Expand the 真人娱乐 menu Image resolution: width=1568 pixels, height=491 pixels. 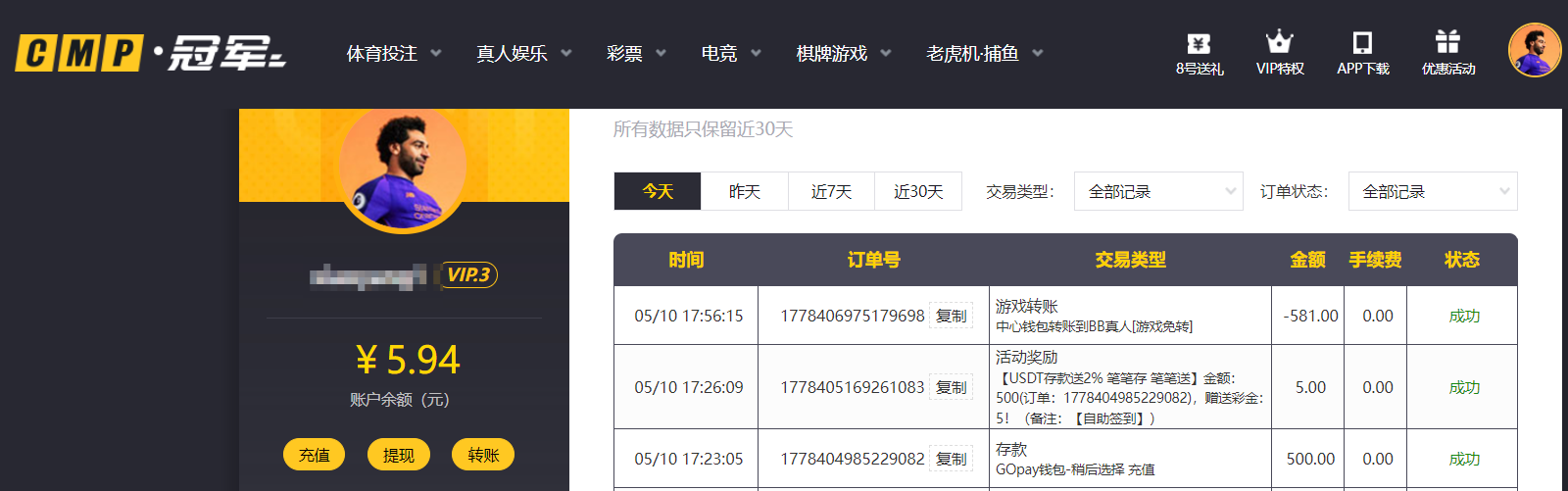click(x=523, y=53)
